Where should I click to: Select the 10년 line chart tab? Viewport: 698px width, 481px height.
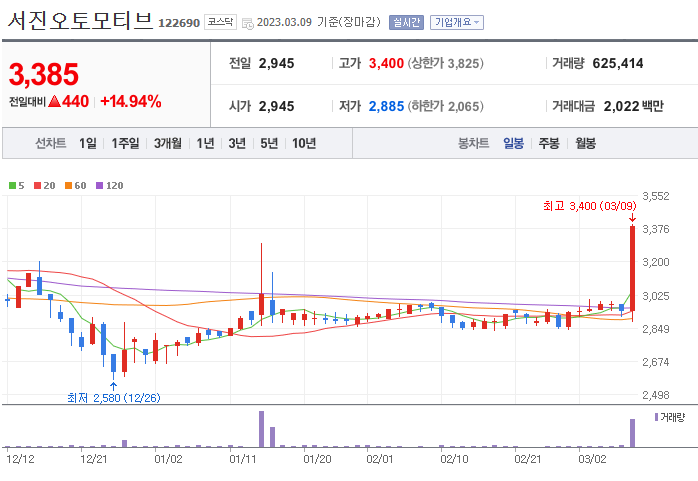pos(304,143)
